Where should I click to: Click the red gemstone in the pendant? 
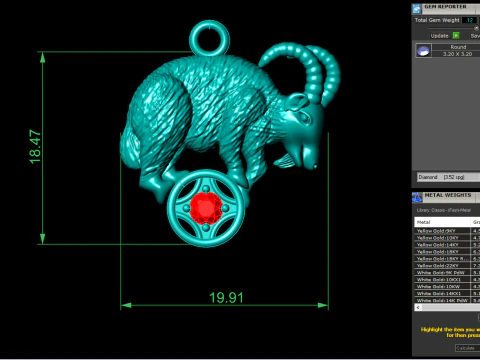pos(206,207)
